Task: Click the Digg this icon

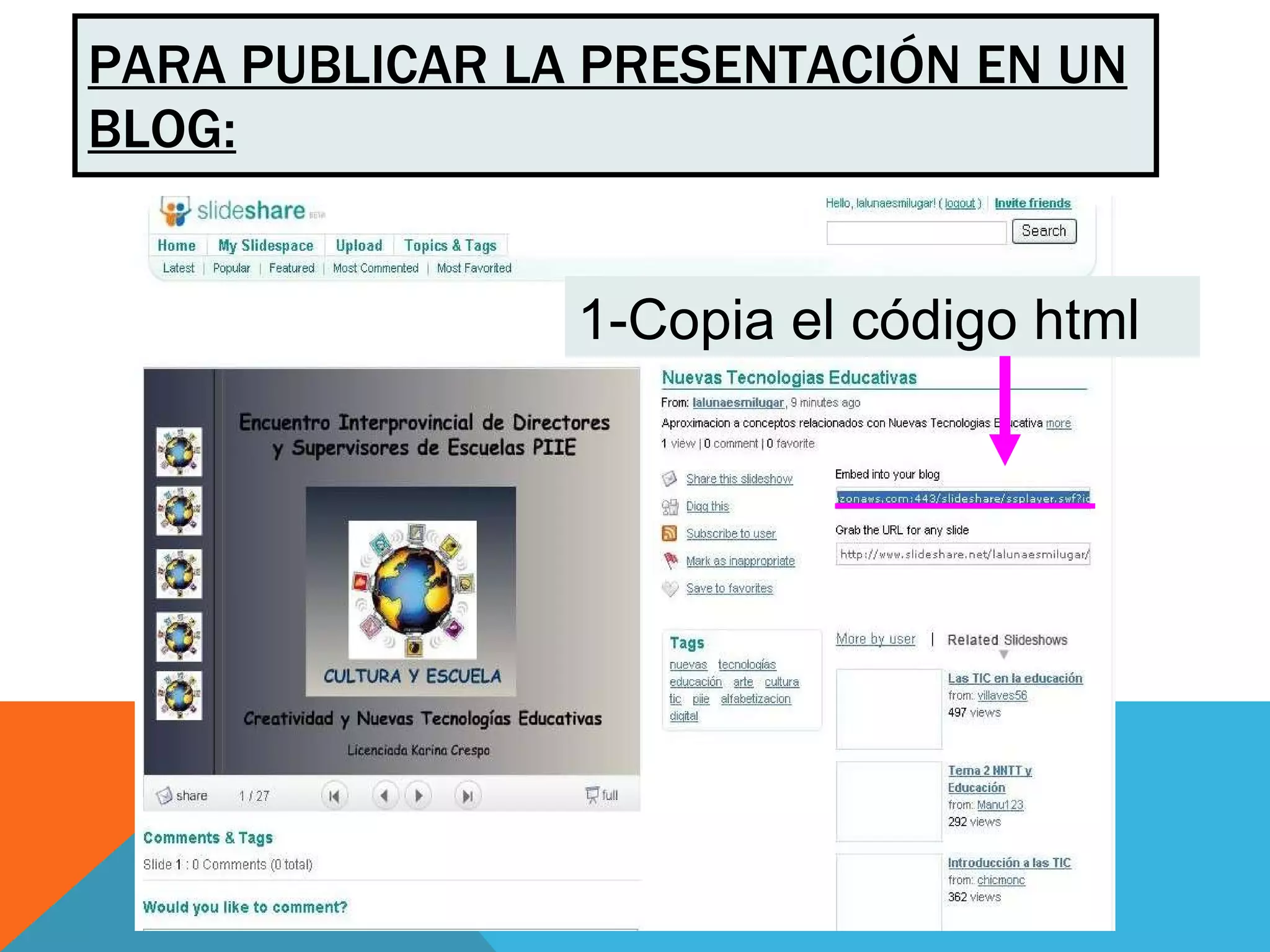Action: (x=670, y=507)
